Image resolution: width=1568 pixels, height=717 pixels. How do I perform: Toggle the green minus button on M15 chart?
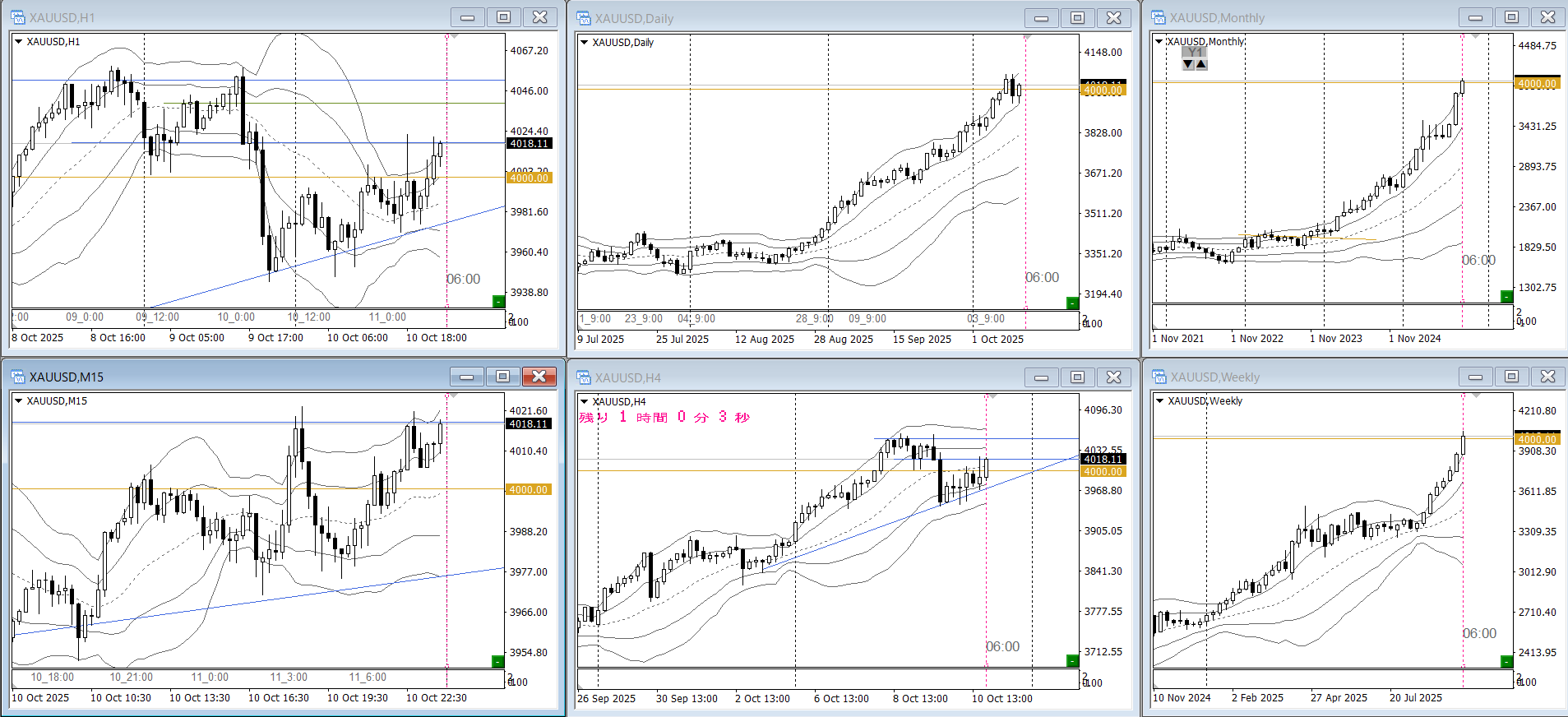click(497, 661)
